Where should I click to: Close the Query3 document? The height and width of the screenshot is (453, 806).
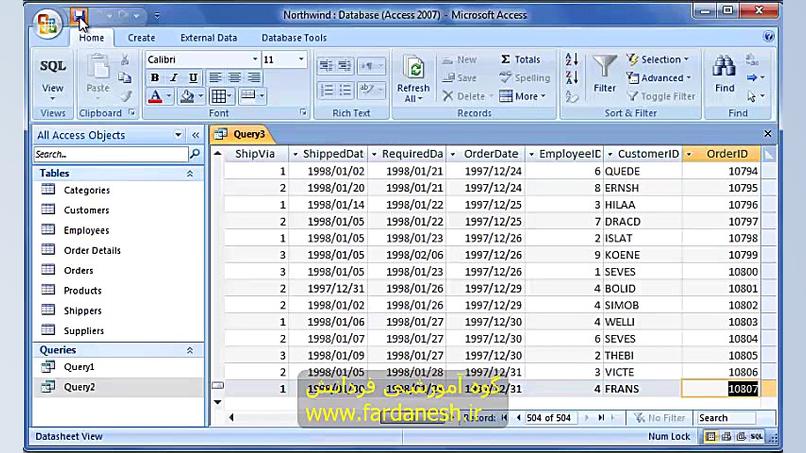767,134
